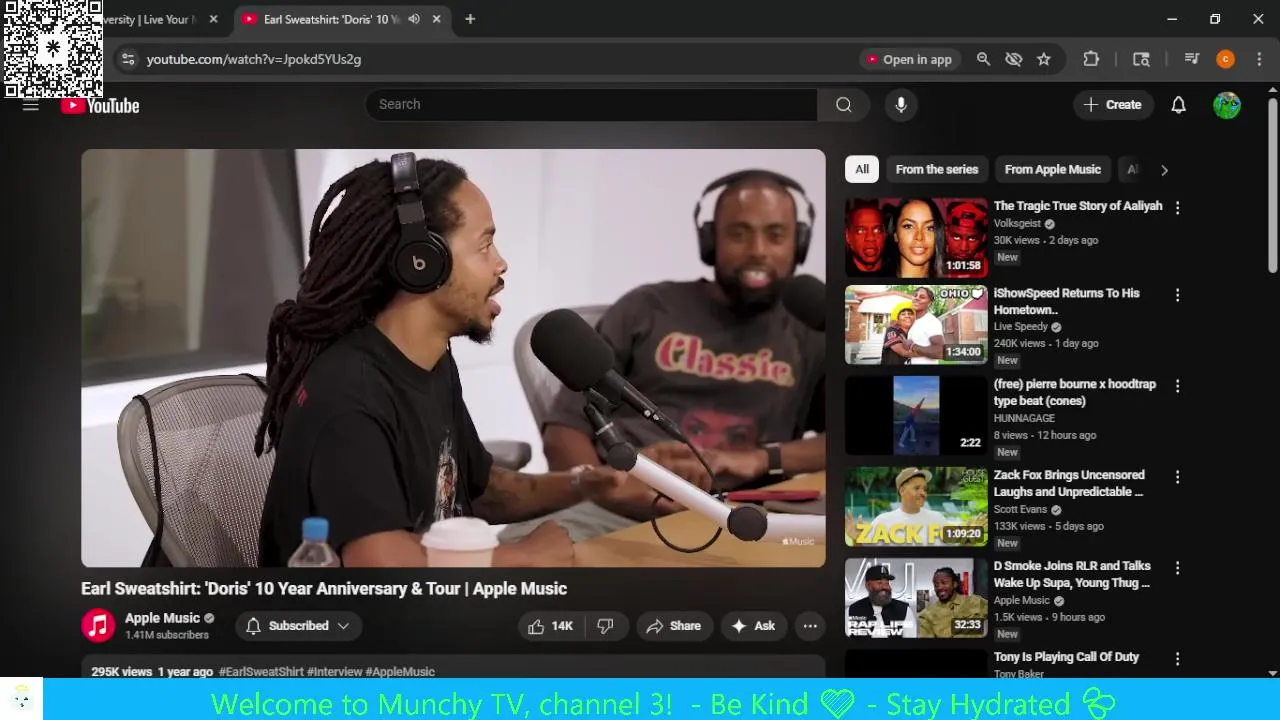Viewport: 1280px width, 720px height.
Task: Open options for D Smoke Joins RLR video
Action: click(1177, 568)
